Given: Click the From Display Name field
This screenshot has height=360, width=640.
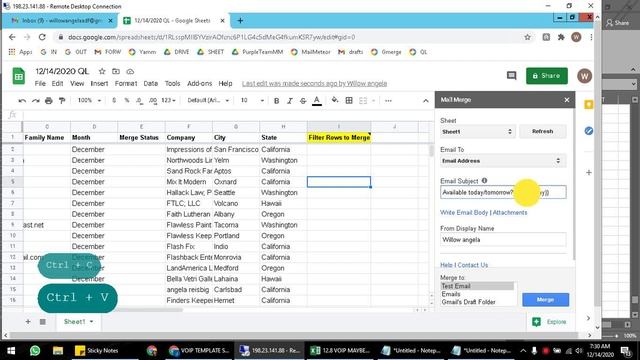Looking at the screenshot, I should [x=503, y=240].
